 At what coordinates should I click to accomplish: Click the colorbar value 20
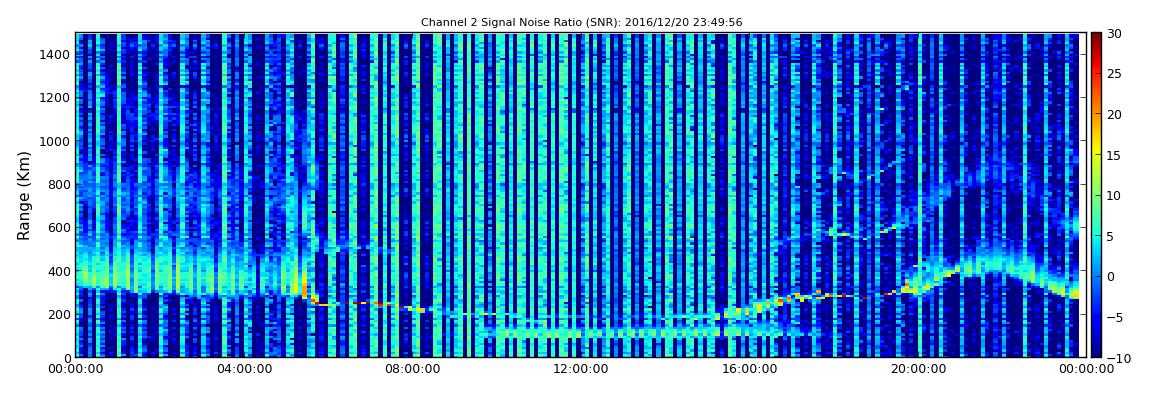(x=1113, y=114)
